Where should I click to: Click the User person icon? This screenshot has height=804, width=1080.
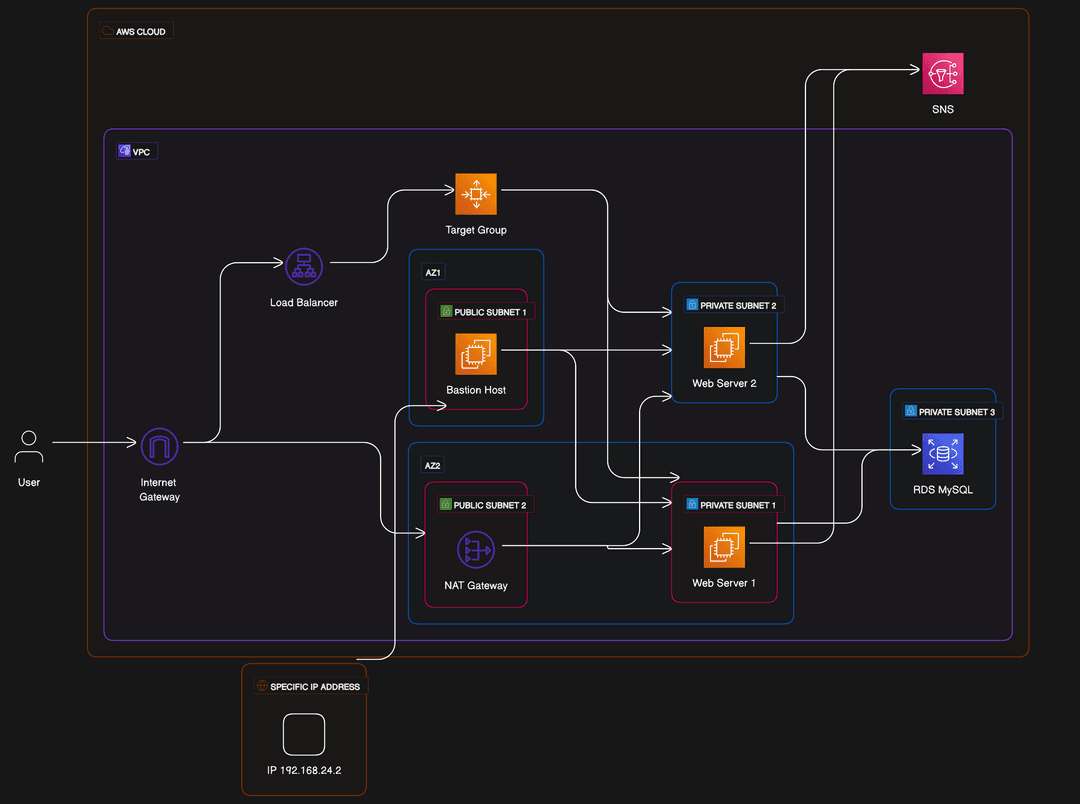coord(29,447)
